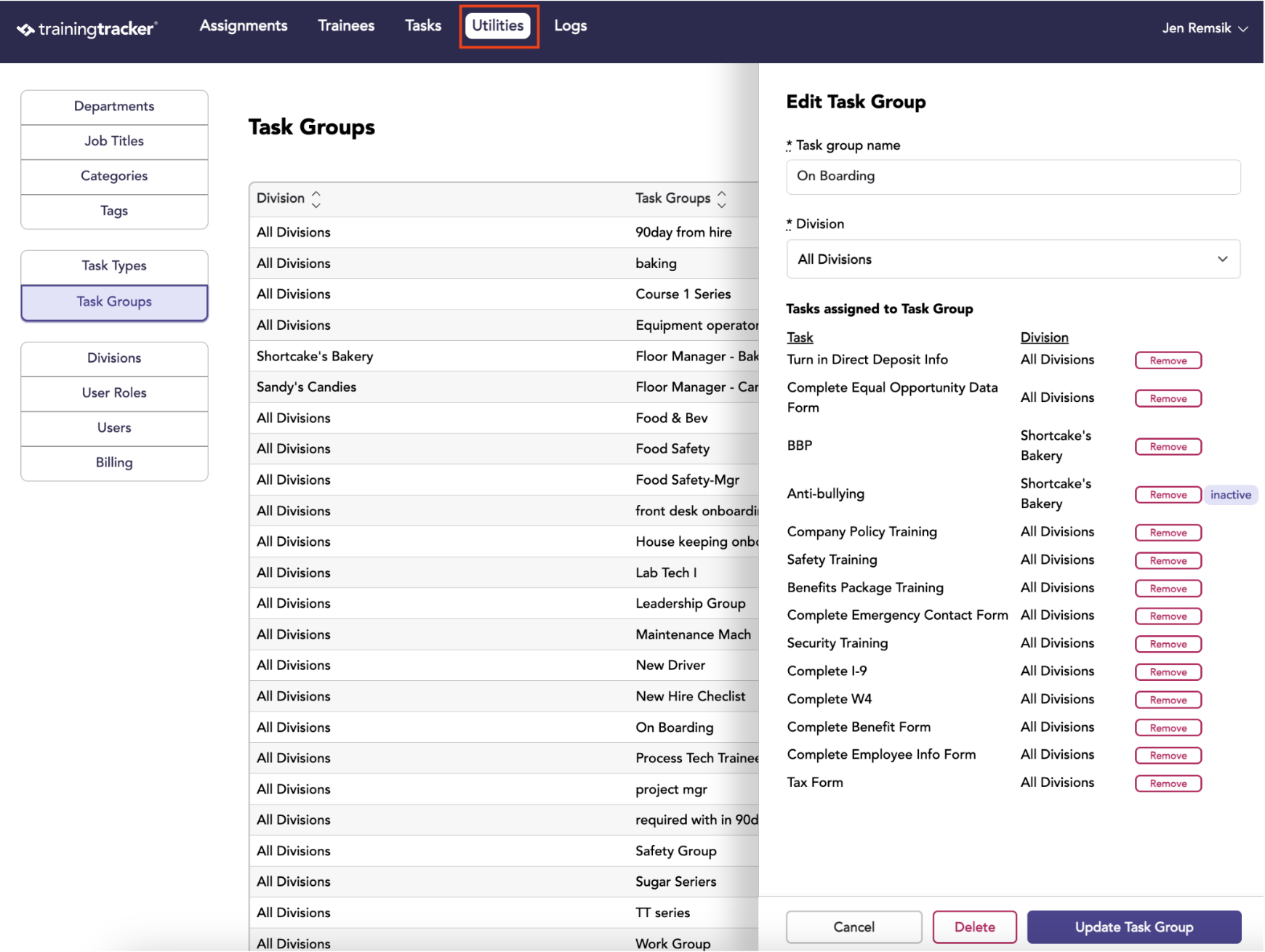Remove Benefits Package Training task

tap(1168, 589)
